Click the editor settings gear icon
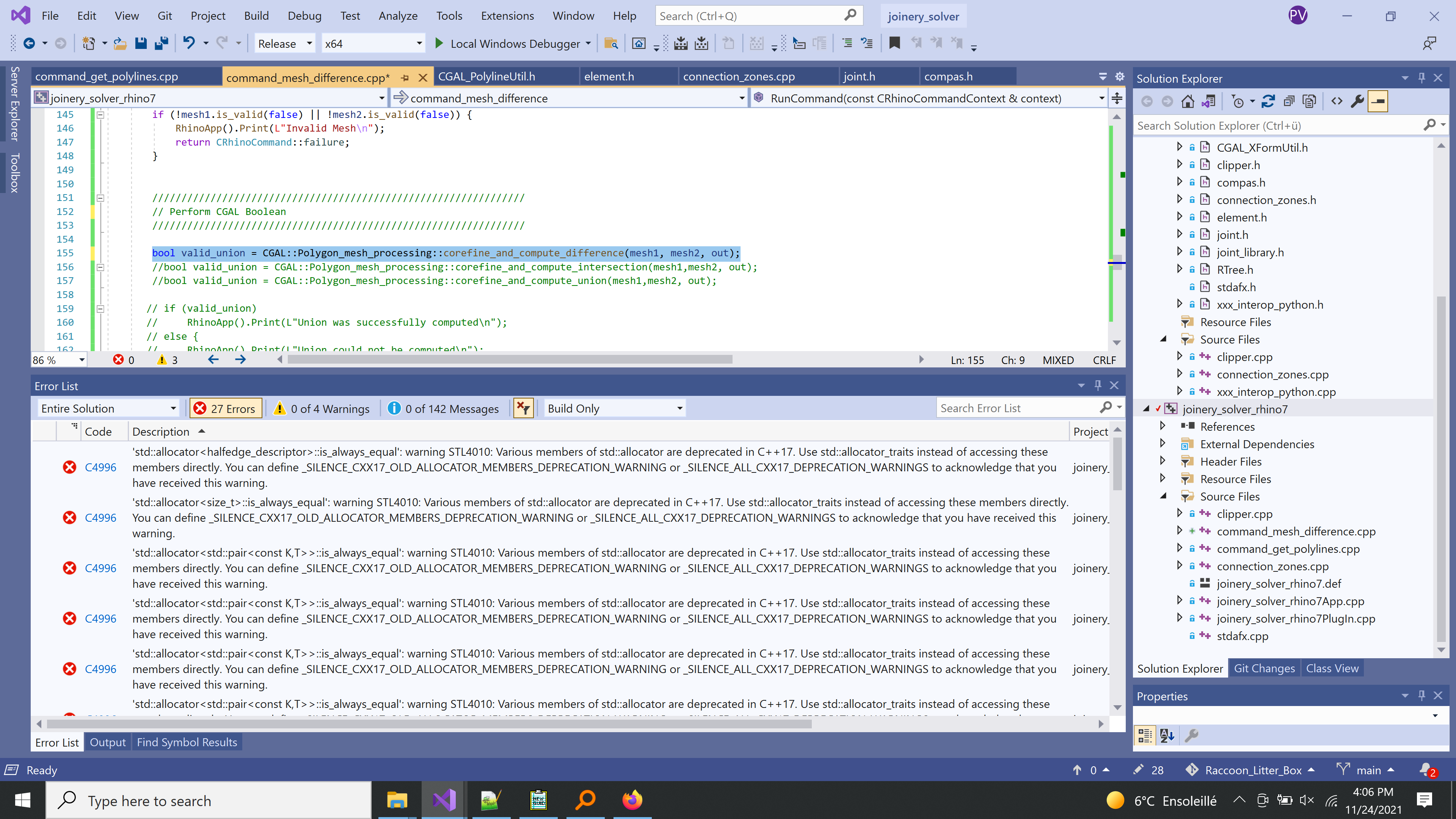 [1119, 76]
